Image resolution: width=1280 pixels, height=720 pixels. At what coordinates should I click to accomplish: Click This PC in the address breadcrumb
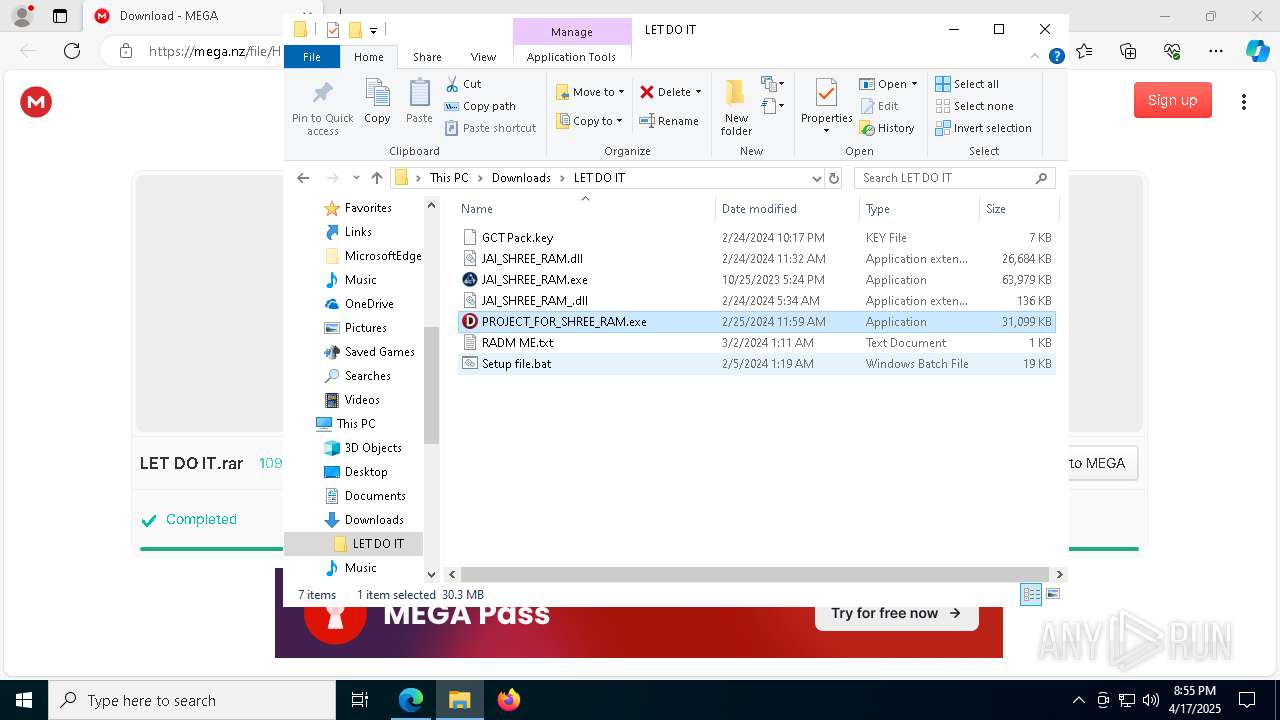[449, 178]
